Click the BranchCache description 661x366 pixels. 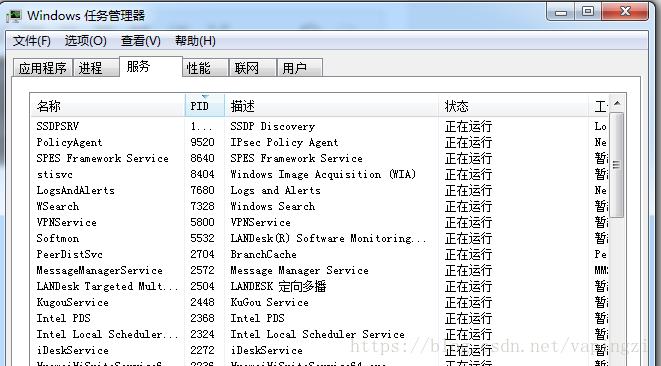click(263, 255)
